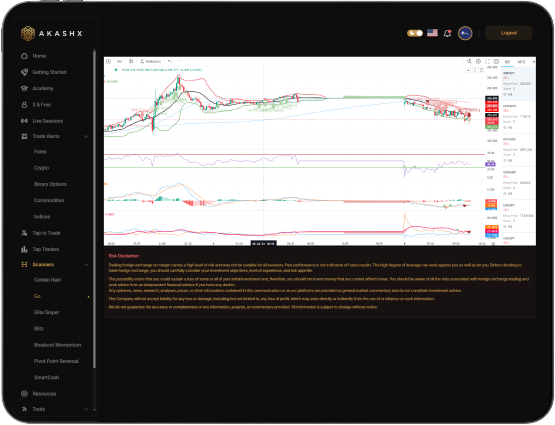Collapse the Trade Alerts menu chevron
The image size is (555, 425).
point(86,136)
